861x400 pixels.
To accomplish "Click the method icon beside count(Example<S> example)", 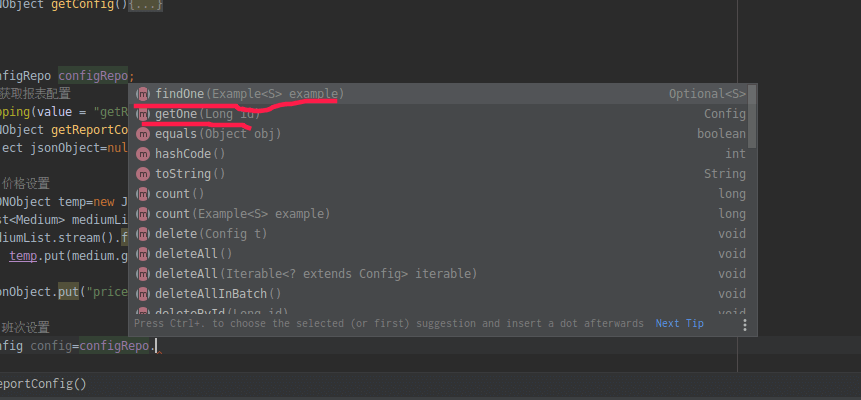I will [143, 214].
